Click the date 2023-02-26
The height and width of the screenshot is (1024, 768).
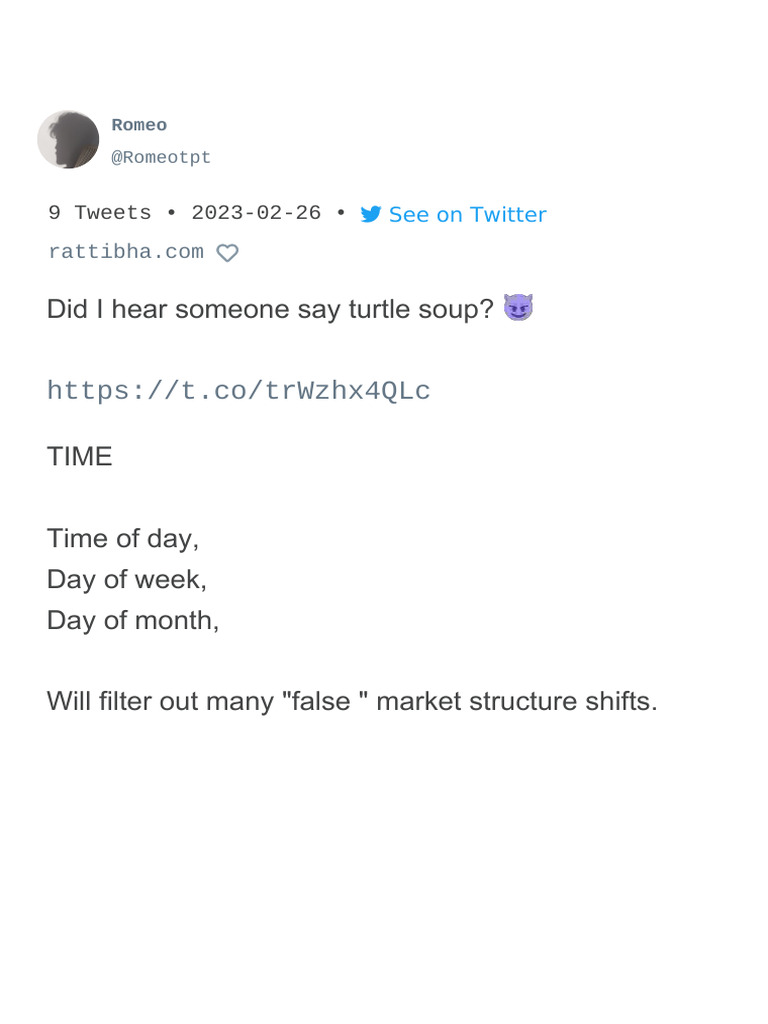tap(256, 213)
